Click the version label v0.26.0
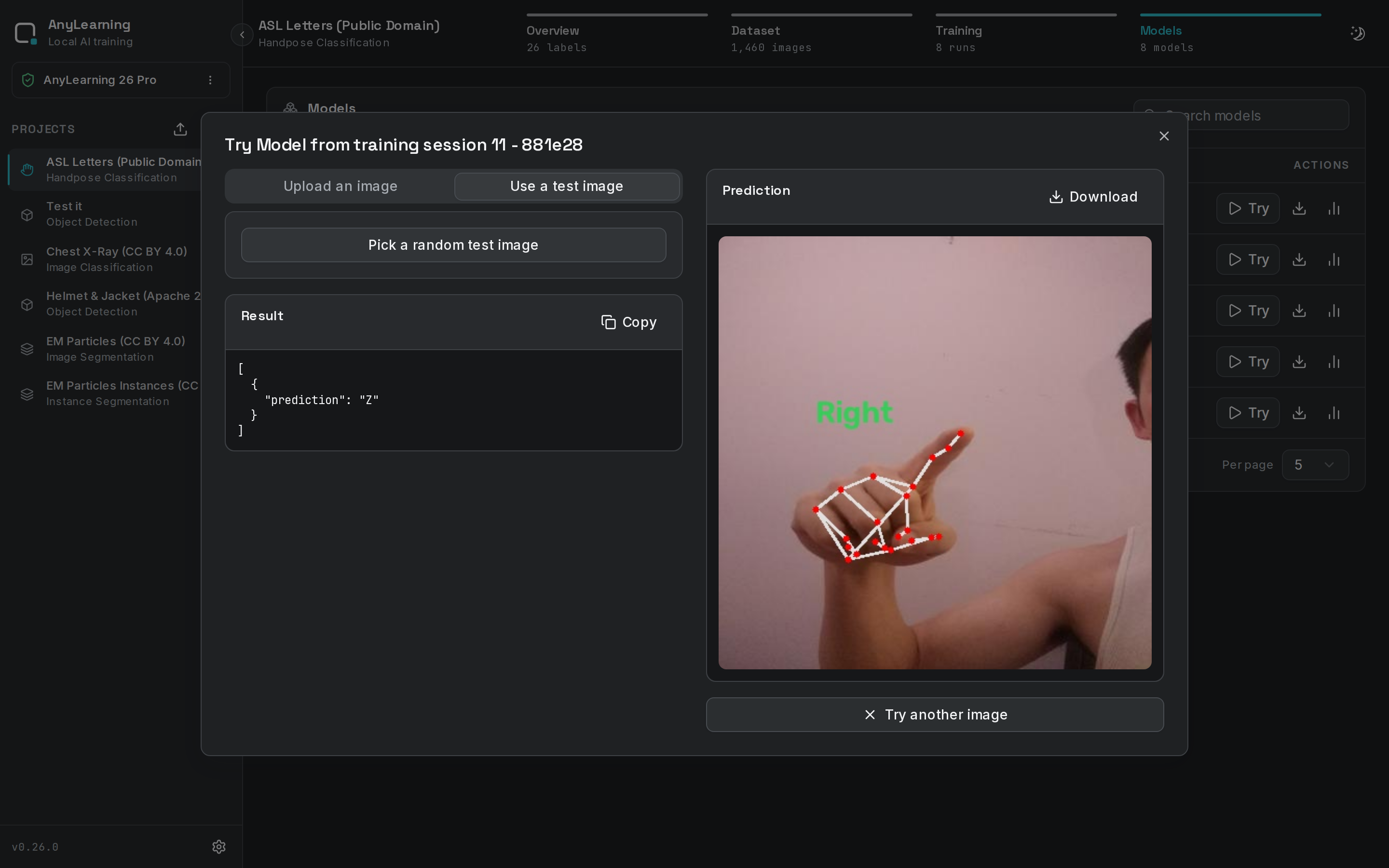Screen dimensions: 1389x868 coord(35,847)
